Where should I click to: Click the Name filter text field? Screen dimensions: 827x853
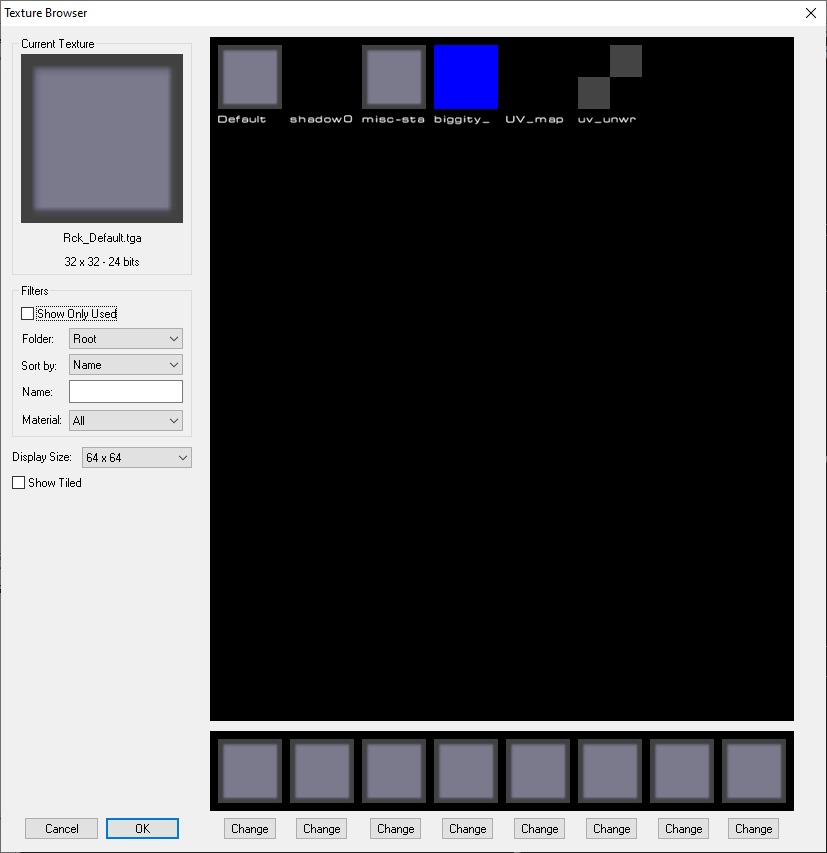coord(126,392)
